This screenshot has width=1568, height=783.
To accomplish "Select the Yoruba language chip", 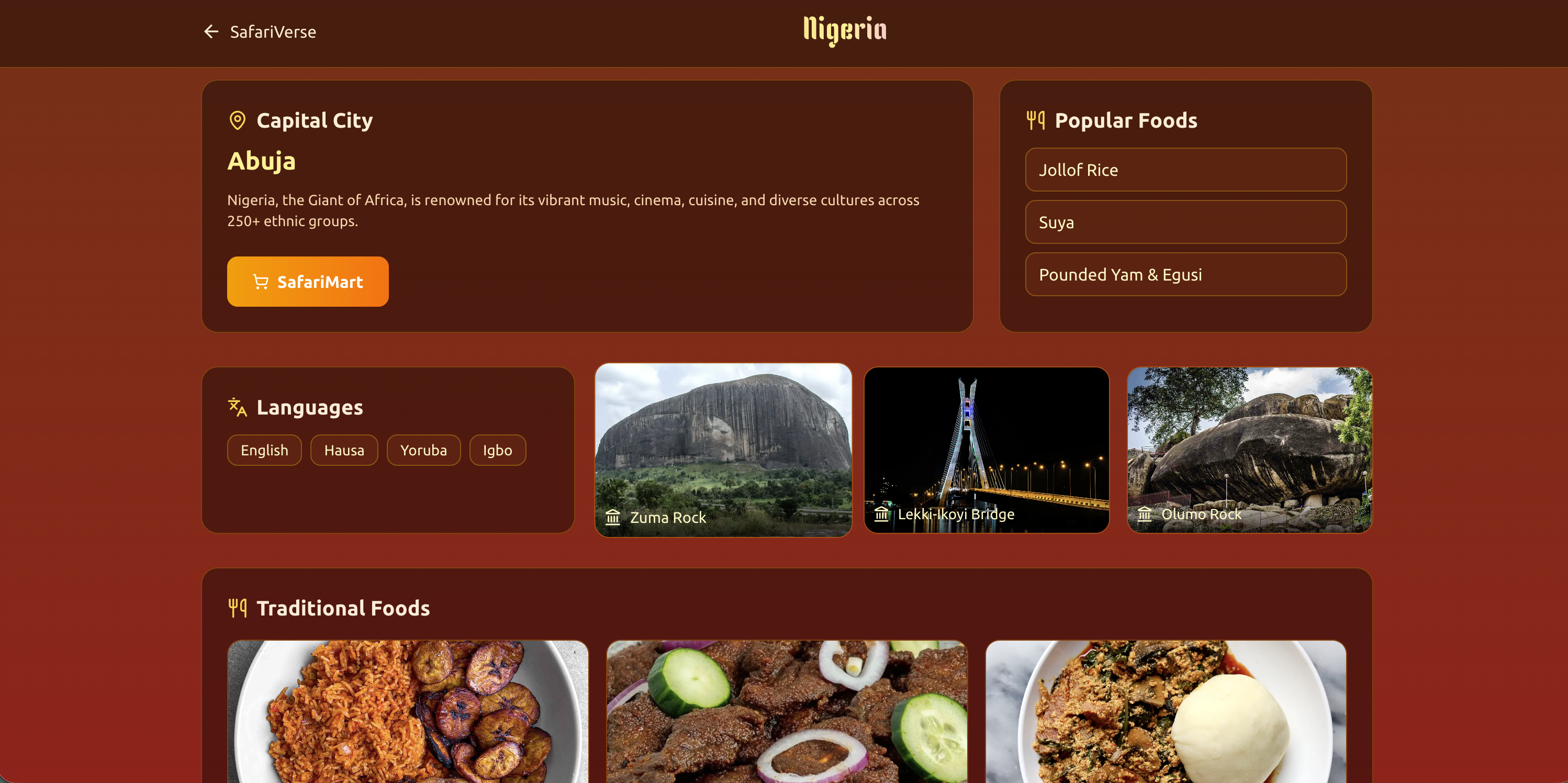I will 423,451.
